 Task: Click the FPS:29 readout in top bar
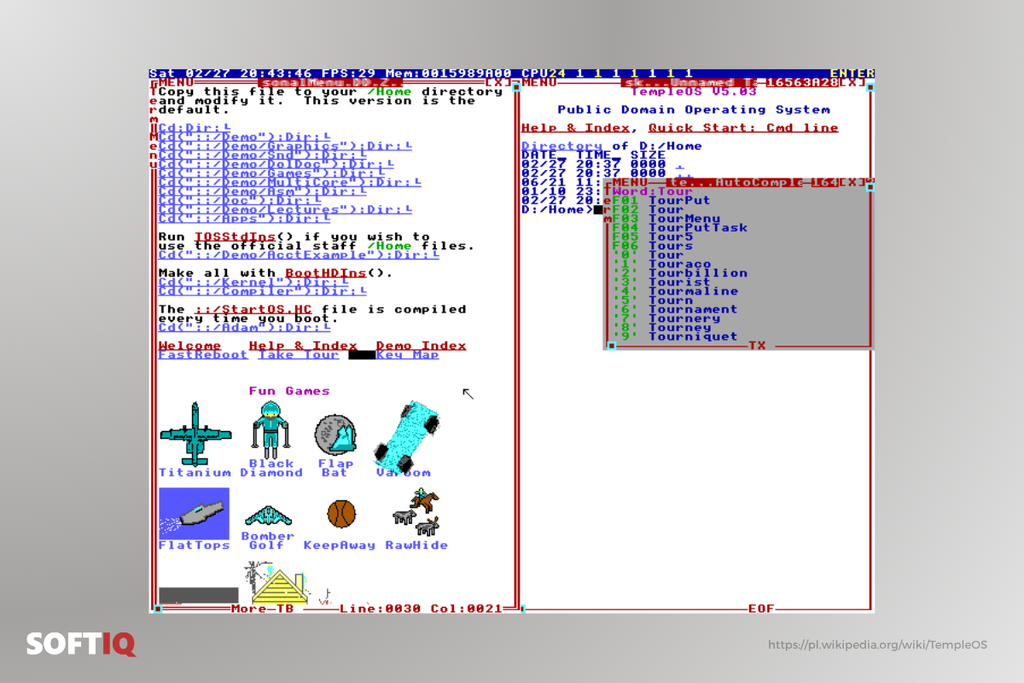click(x=349, y=73)
